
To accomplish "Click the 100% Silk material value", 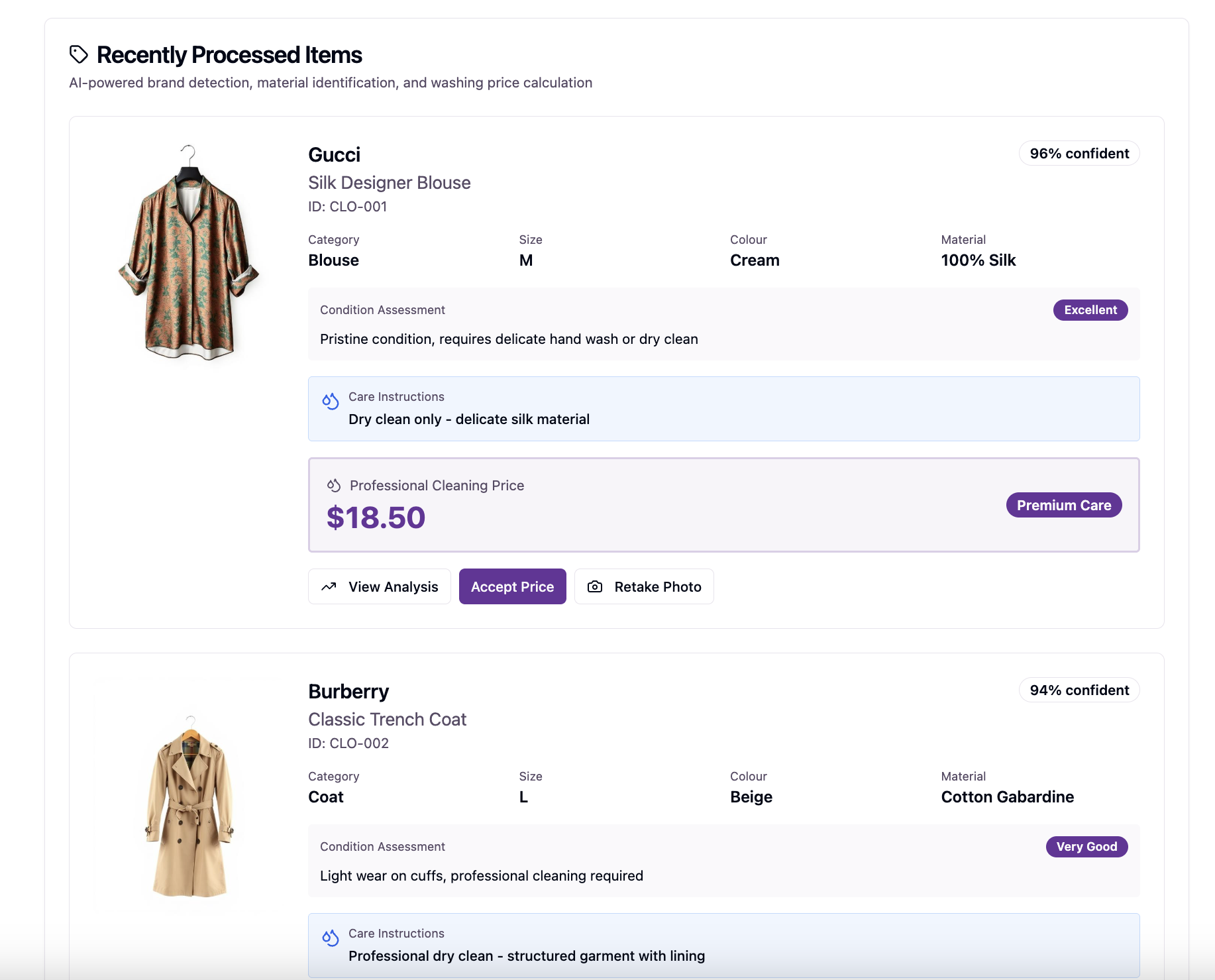I will (x=978, y=260).
